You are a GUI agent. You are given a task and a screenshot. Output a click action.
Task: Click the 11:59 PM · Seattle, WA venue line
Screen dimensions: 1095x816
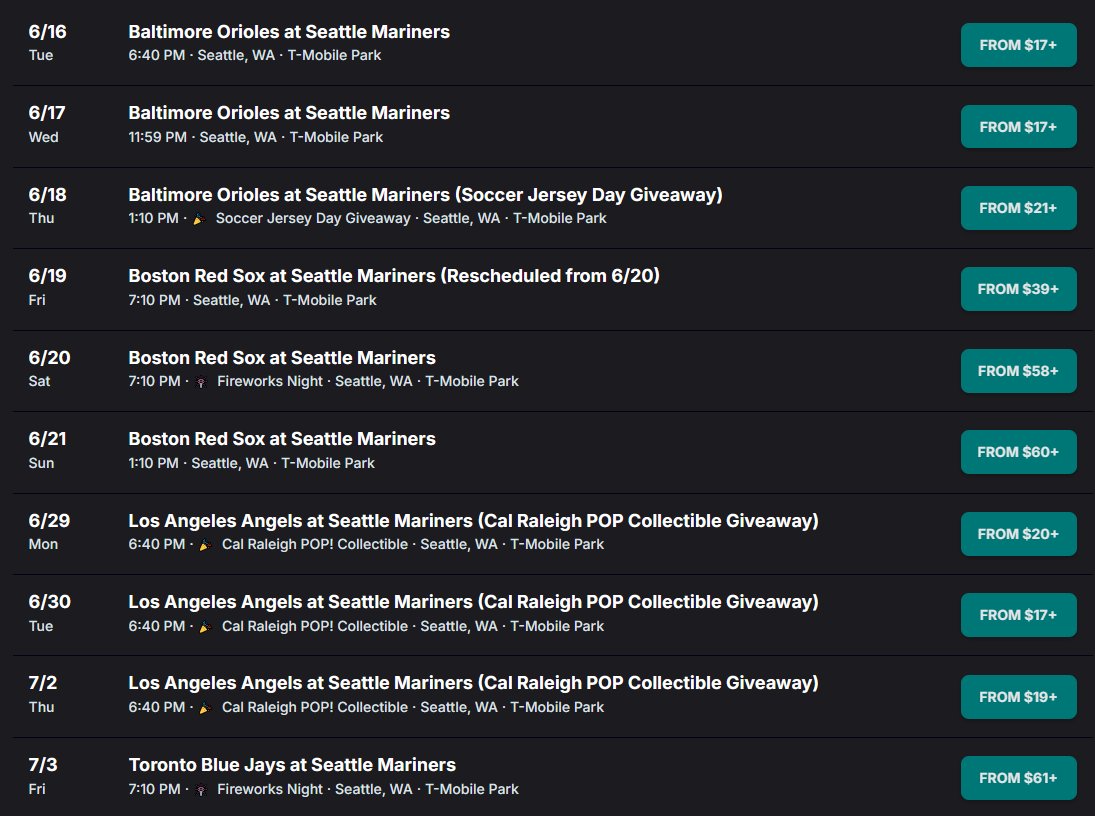coord(256,137)
